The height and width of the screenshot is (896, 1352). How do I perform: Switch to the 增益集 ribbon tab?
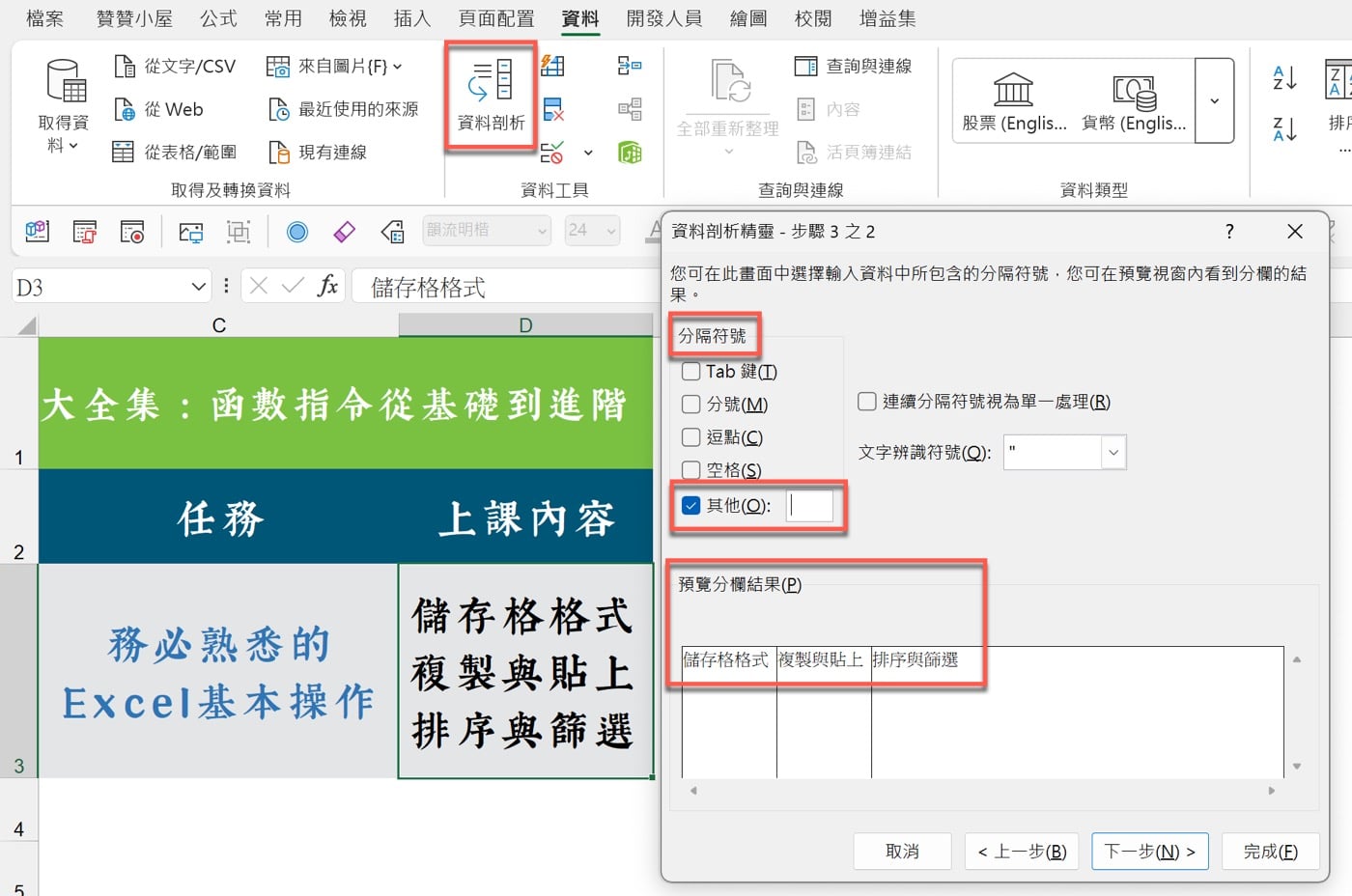coord(887,18)
